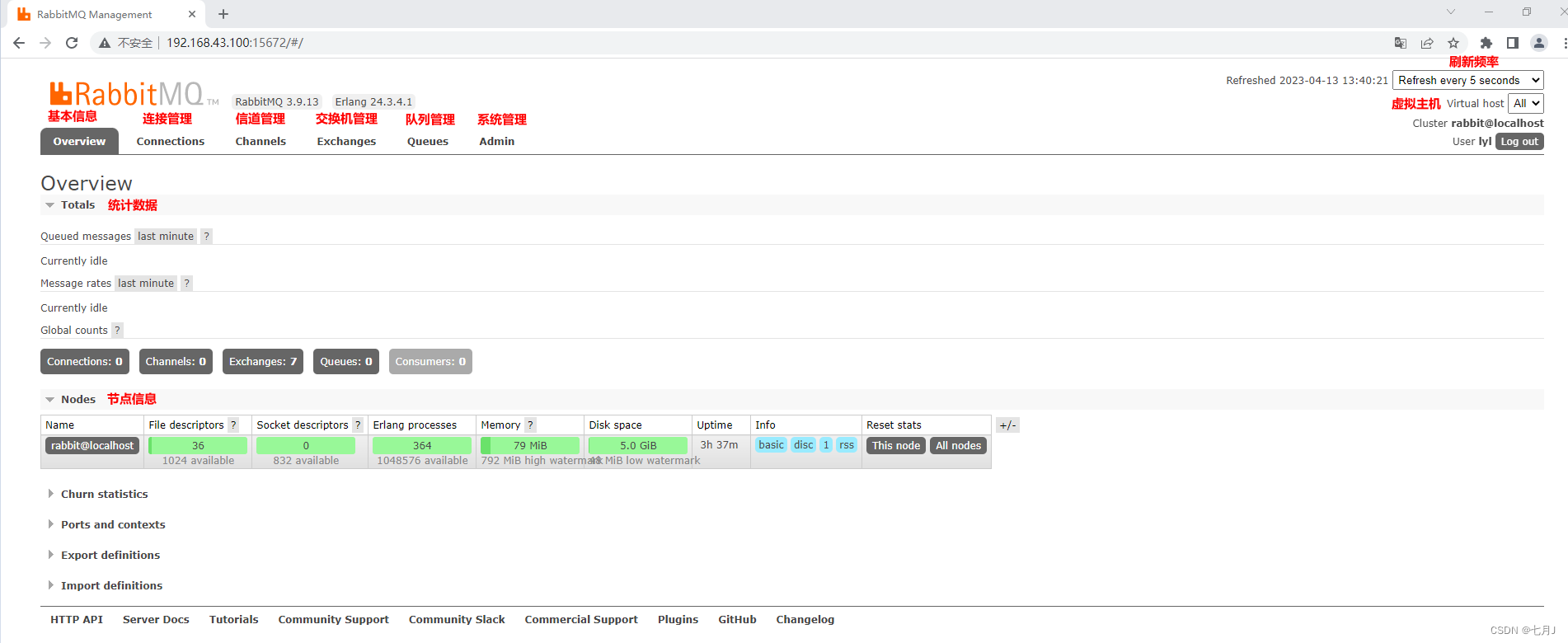The width and height of the screenshot is (1568, 643).
Task: Click the Queues: 0 counter
Action: click(x=346, y=361)
